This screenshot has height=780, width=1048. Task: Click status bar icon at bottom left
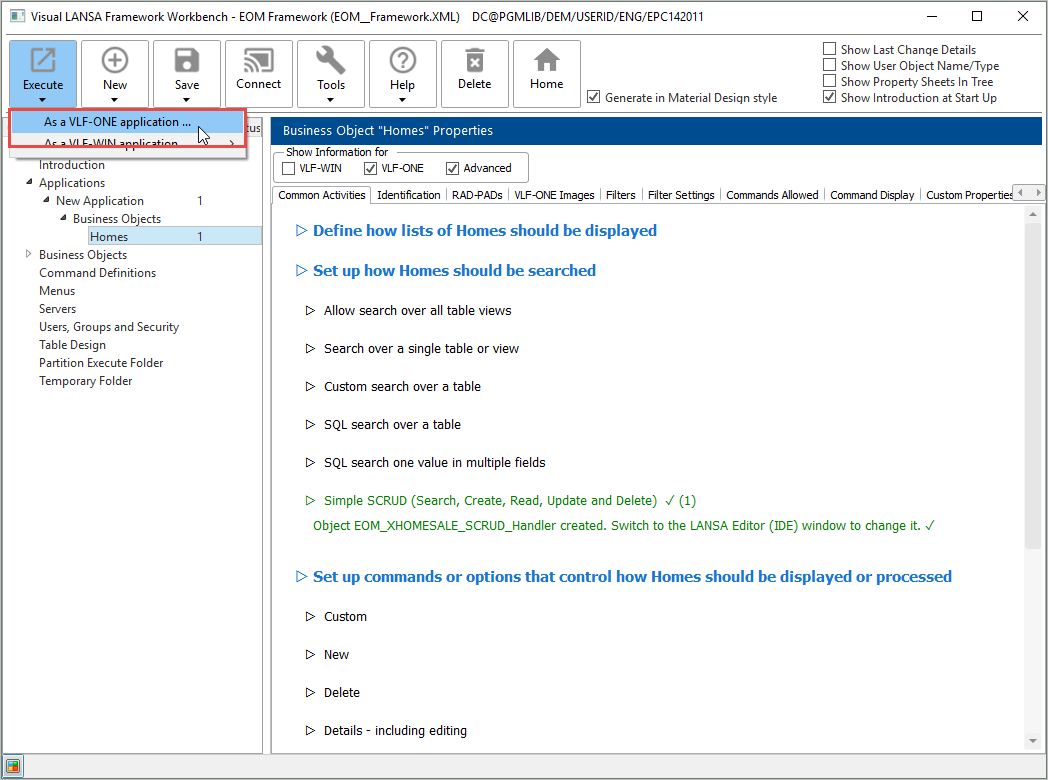(x=13, y=766)
